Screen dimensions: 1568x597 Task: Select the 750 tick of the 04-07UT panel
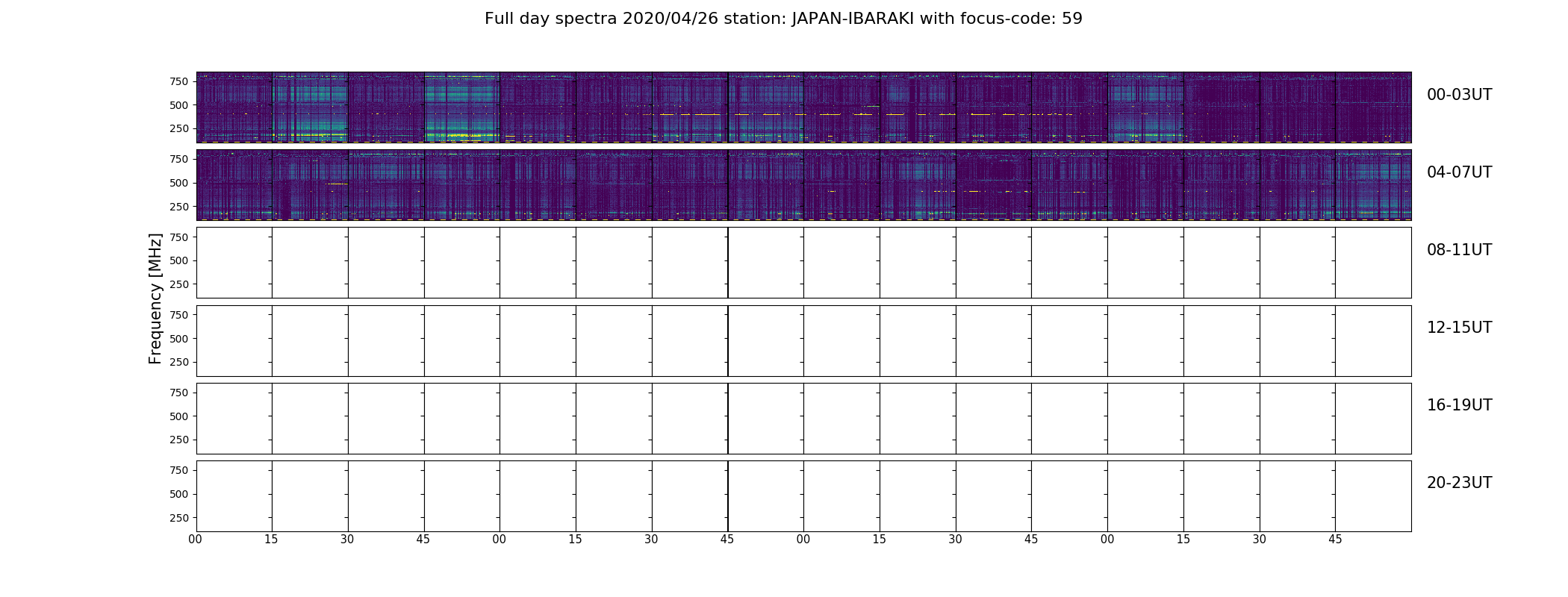point(179,159)
